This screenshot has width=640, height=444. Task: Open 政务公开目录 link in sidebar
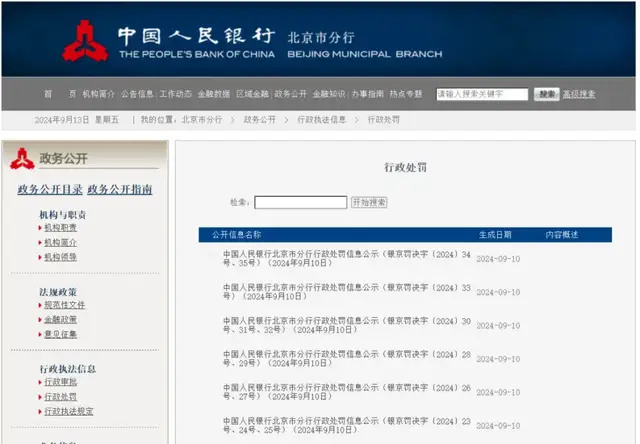[x=50, y=189]
